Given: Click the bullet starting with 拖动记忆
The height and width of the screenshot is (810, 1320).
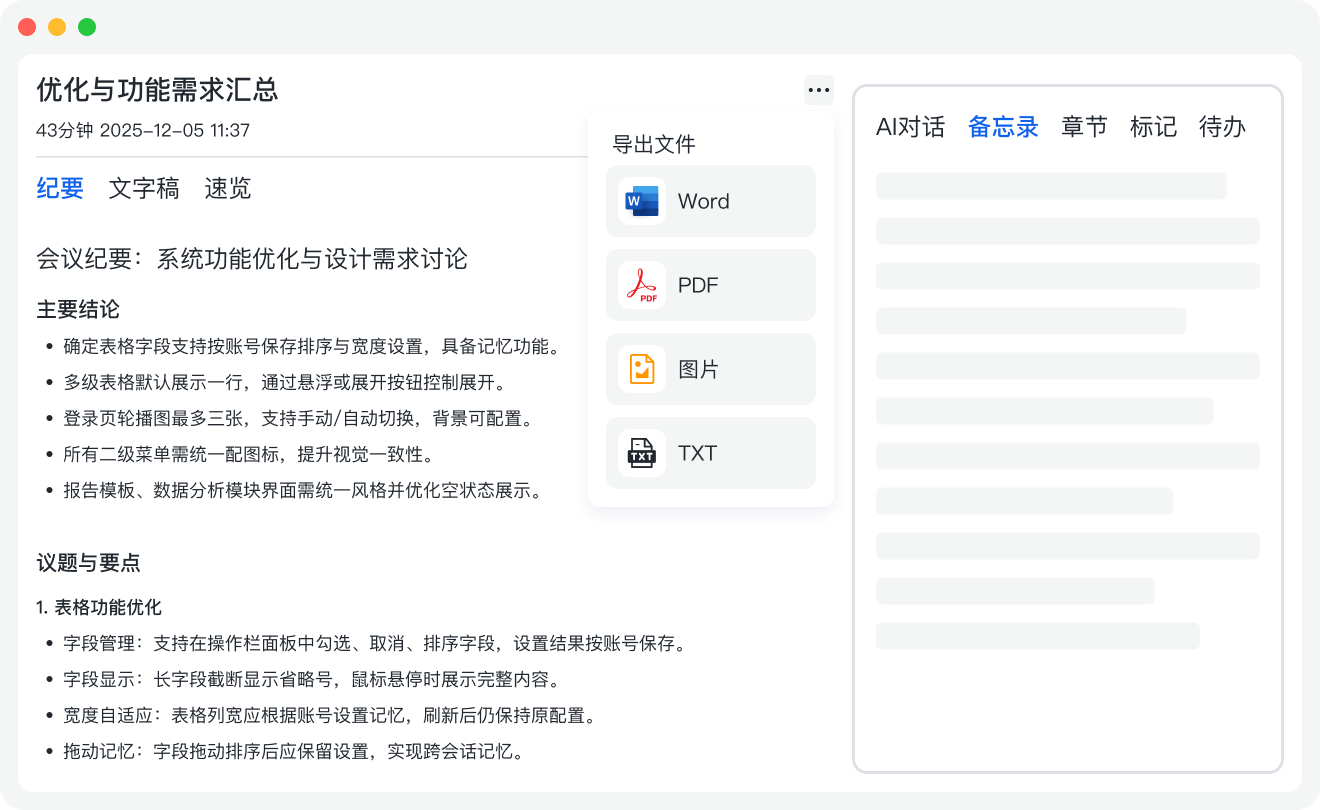Looking at the screenshot, I should click(x=286, y=751).
